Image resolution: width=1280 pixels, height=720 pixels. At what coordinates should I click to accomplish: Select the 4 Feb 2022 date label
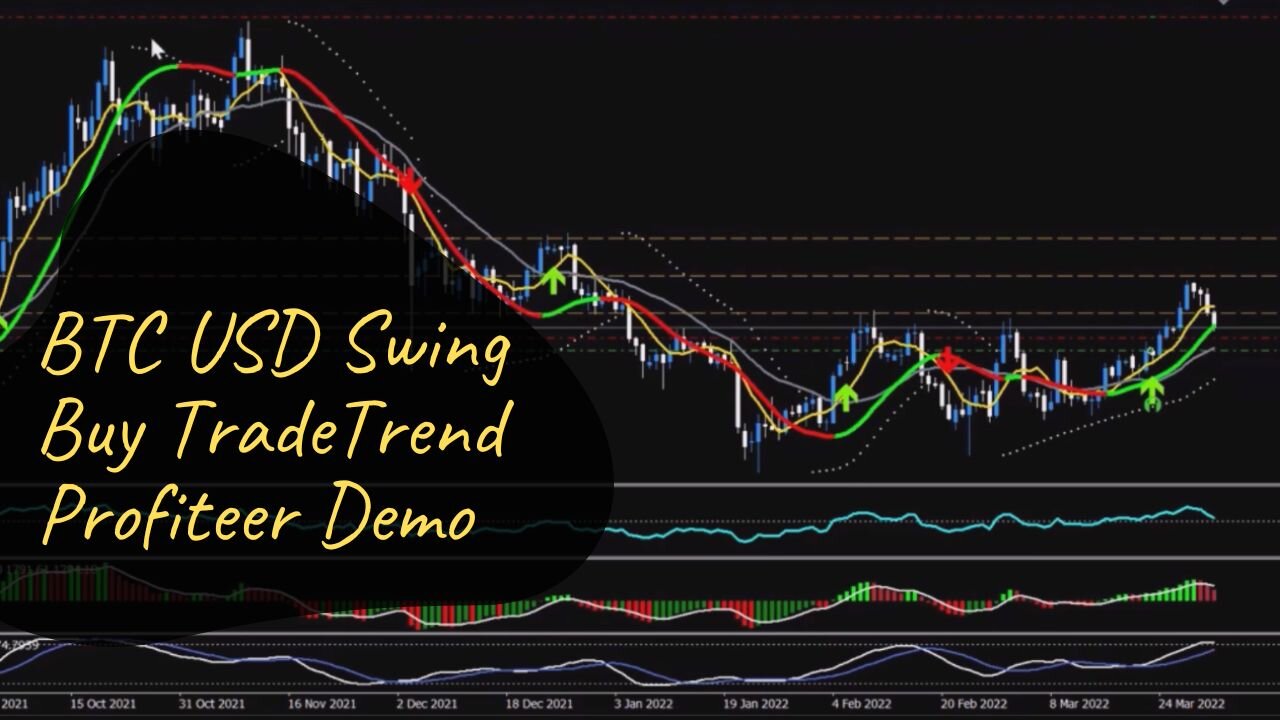coord(861,705)
